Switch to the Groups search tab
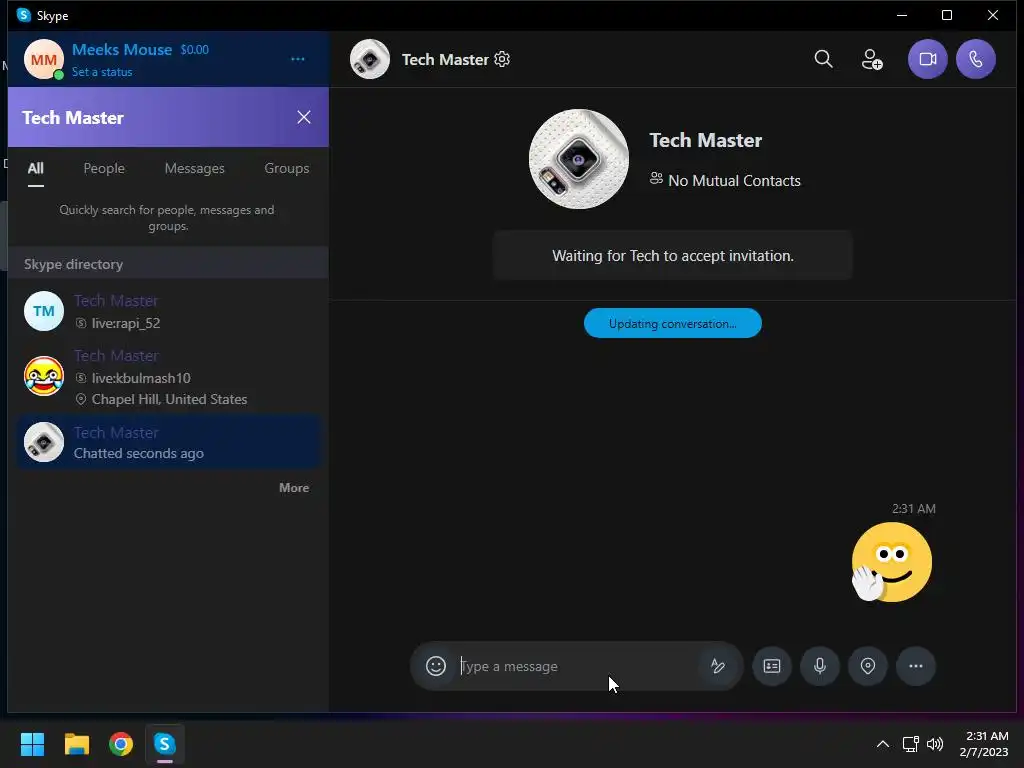Viewport: 1024px width, 768px height. [x=287, y=168]
